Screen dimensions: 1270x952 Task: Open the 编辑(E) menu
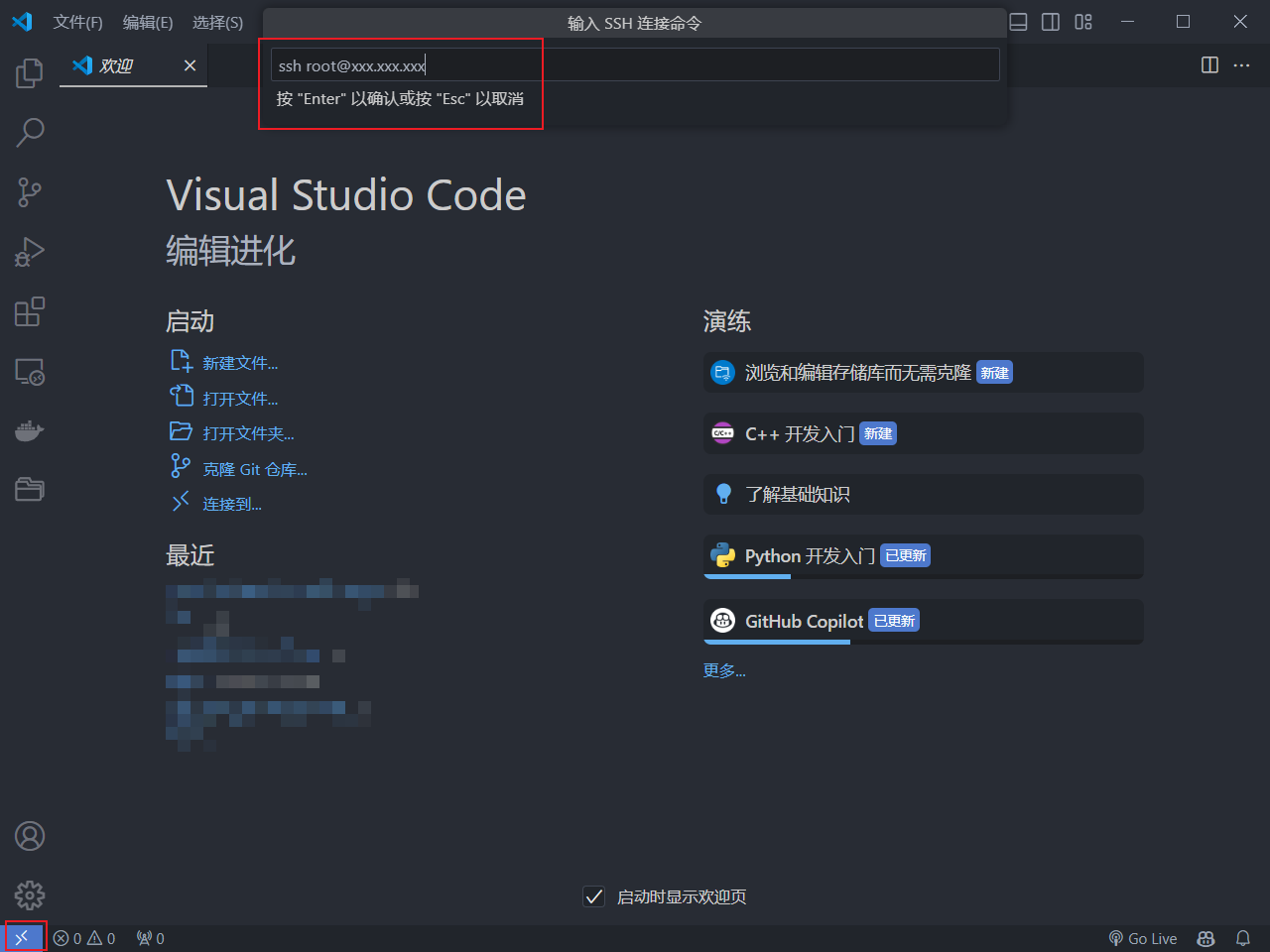148,22
